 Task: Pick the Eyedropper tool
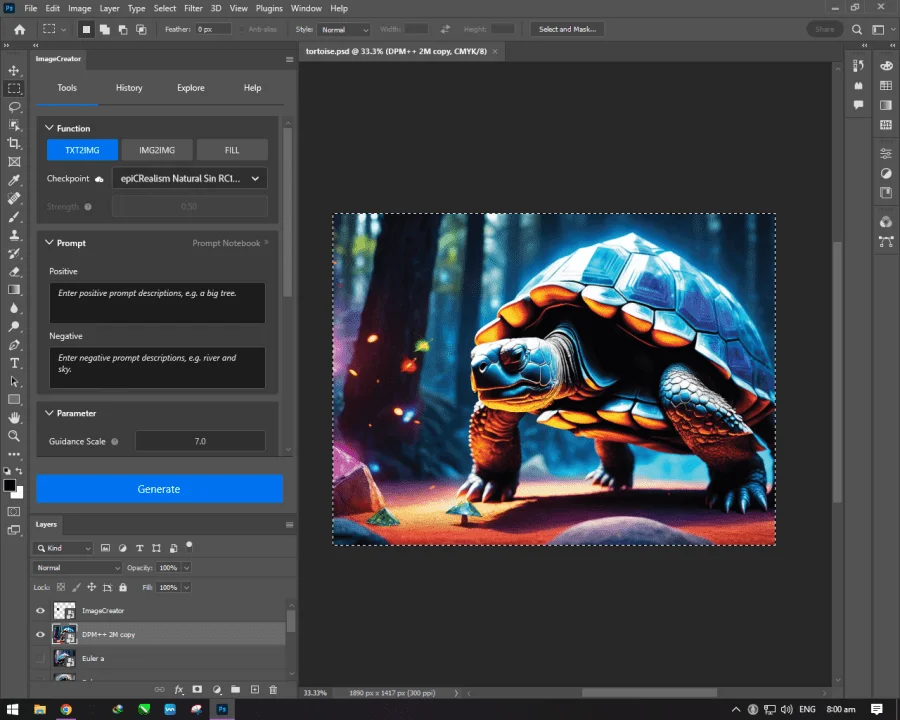[x=14, y=180]
